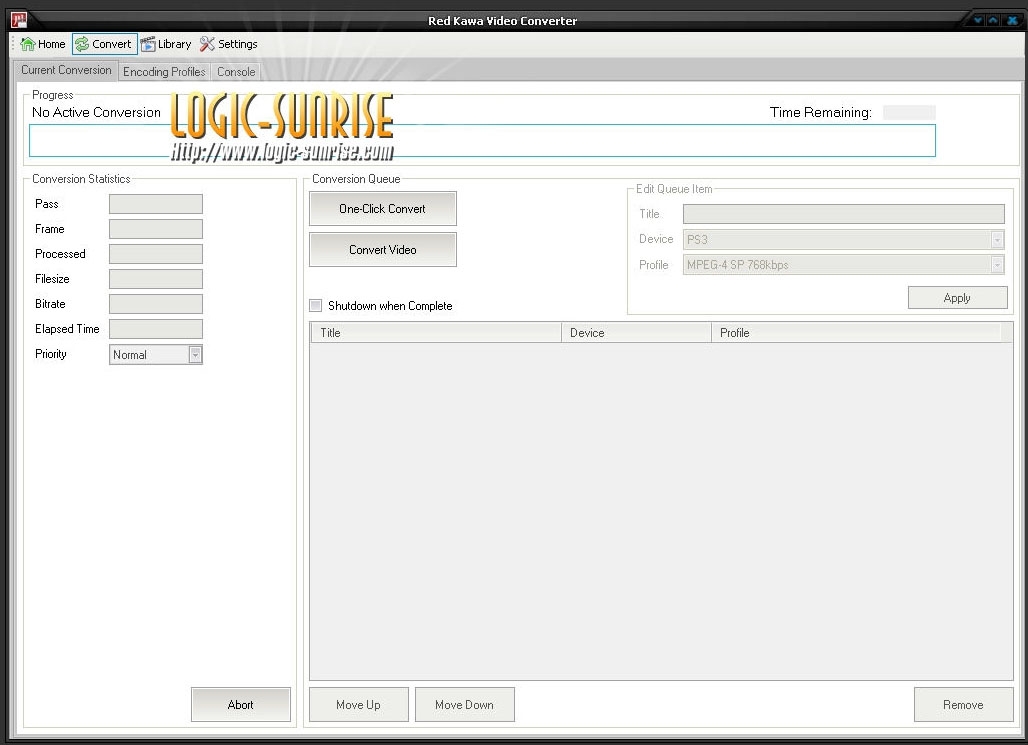Switch to the Current Conversion tab
The height and width of the screenshot is (745, 1028).
click(66, 70)
